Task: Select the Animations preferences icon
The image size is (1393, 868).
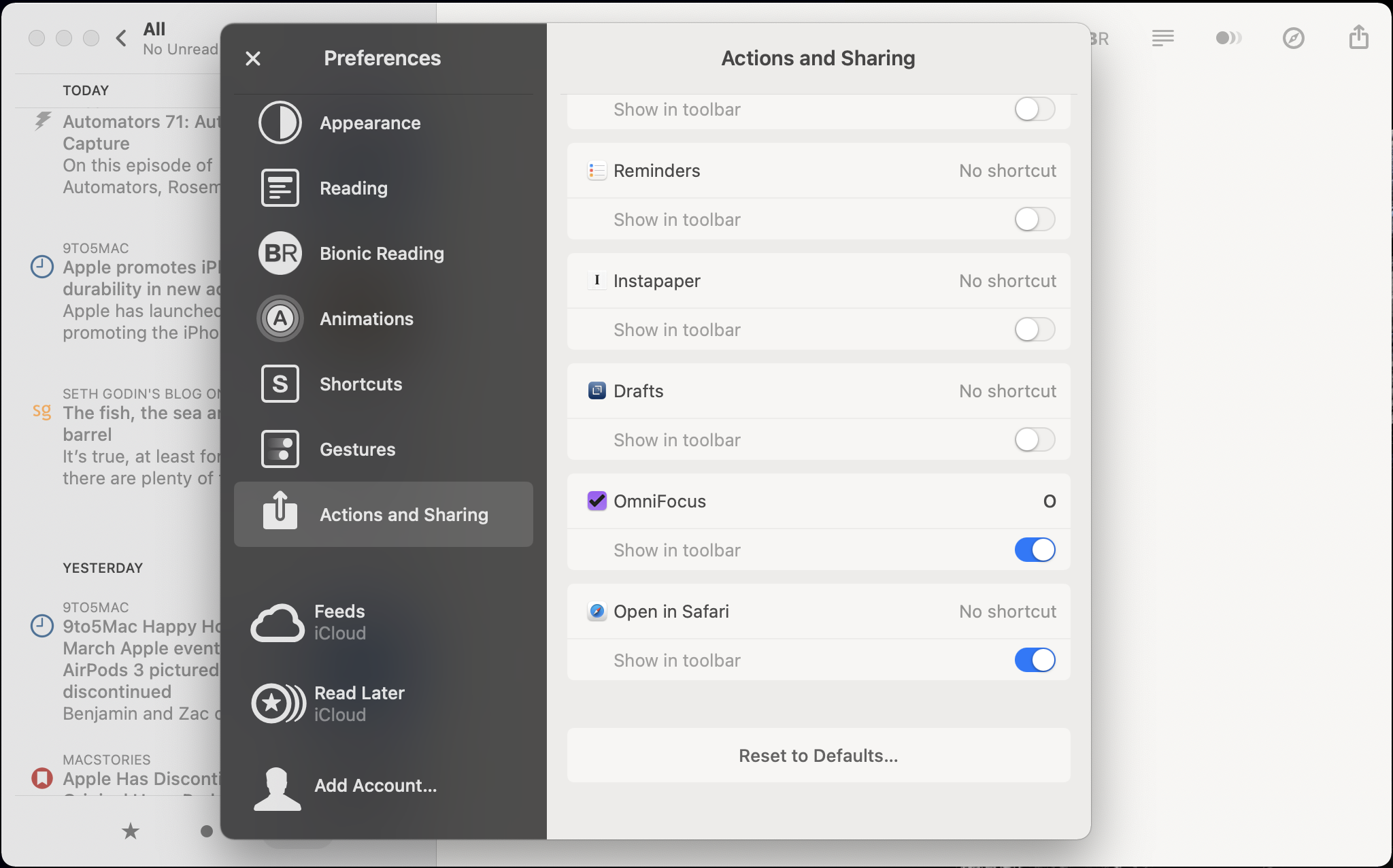Action: 280,318
